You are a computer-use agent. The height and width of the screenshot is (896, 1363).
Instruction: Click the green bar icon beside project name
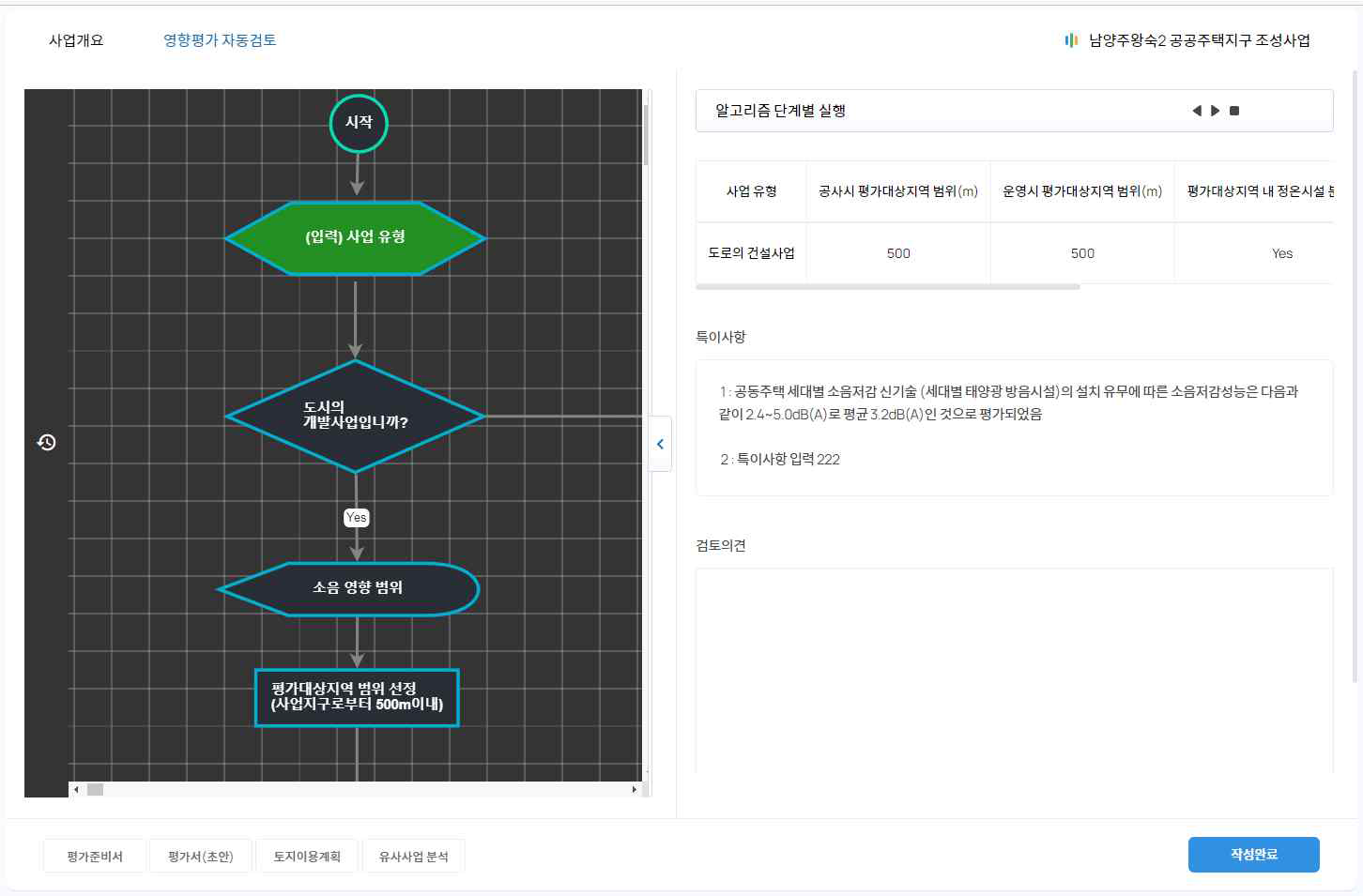1071,40
